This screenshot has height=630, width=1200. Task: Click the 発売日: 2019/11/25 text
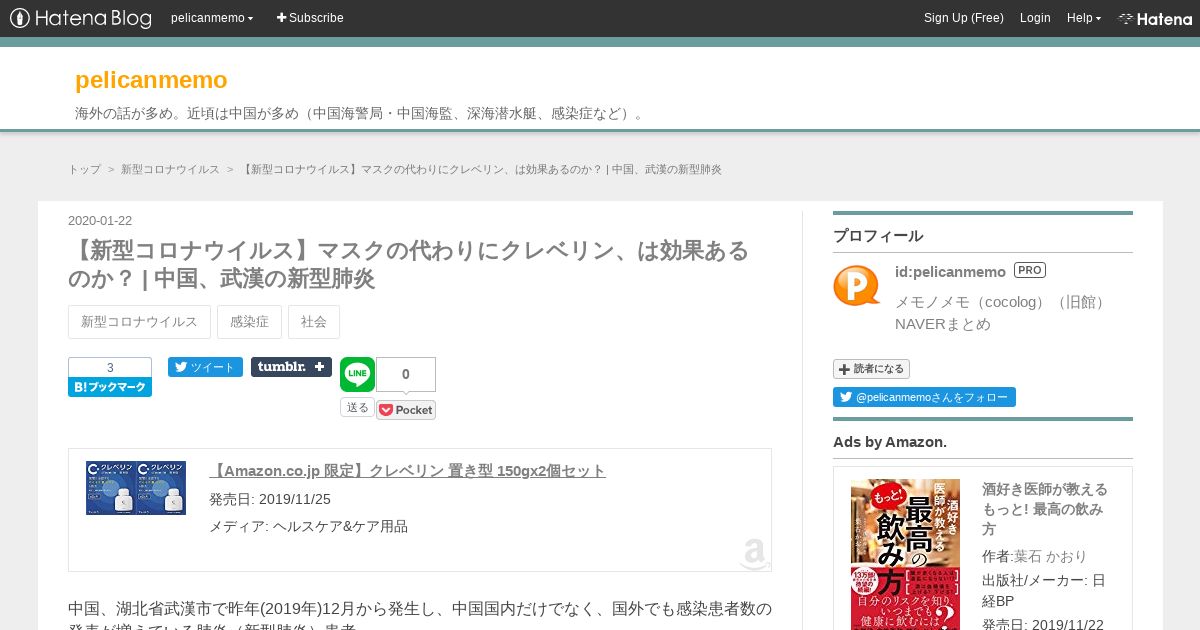pos(270,499)
